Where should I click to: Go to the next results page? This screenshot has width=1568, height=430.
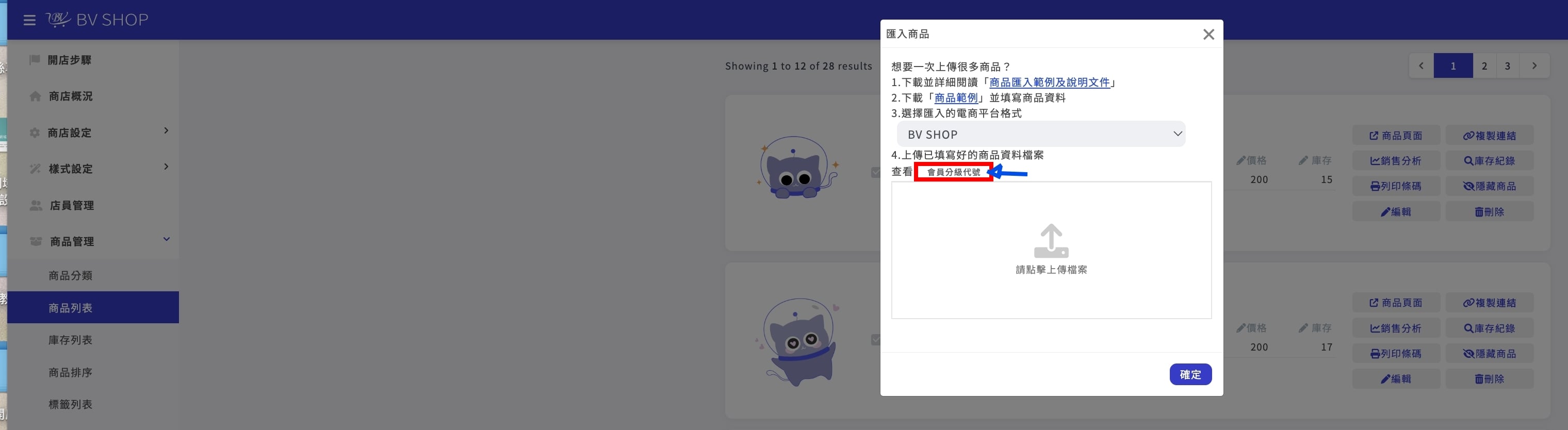[x=1534, y=65]
